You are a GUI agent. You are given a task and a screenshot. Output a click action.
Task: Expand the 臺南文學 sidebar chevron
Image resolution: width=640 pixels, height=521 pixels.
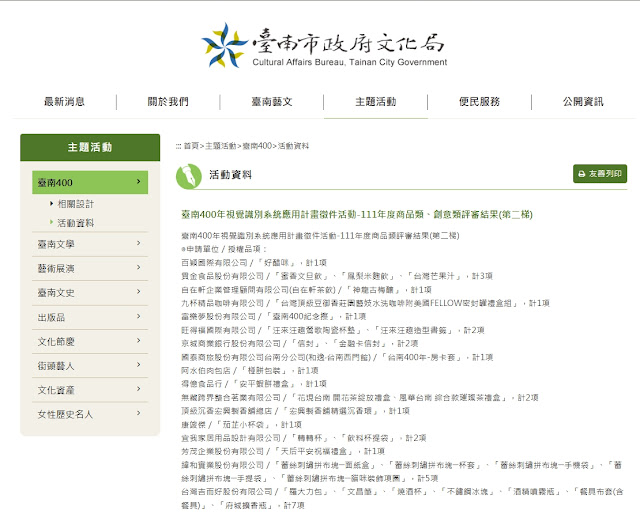(x=139, y=243)
